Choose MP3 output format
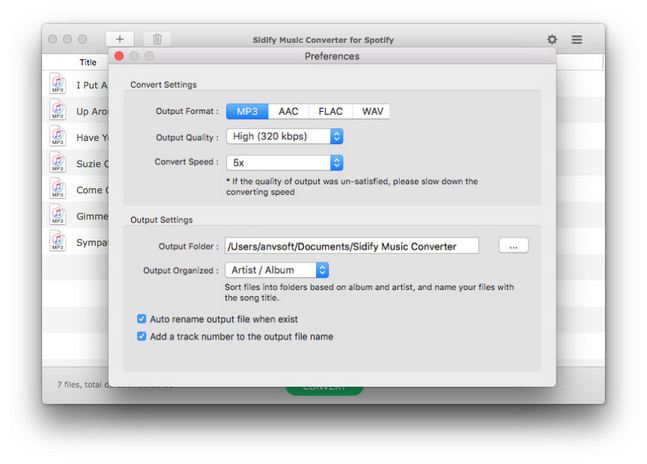The width and height of the screenshot is (647, 464). 247,111
